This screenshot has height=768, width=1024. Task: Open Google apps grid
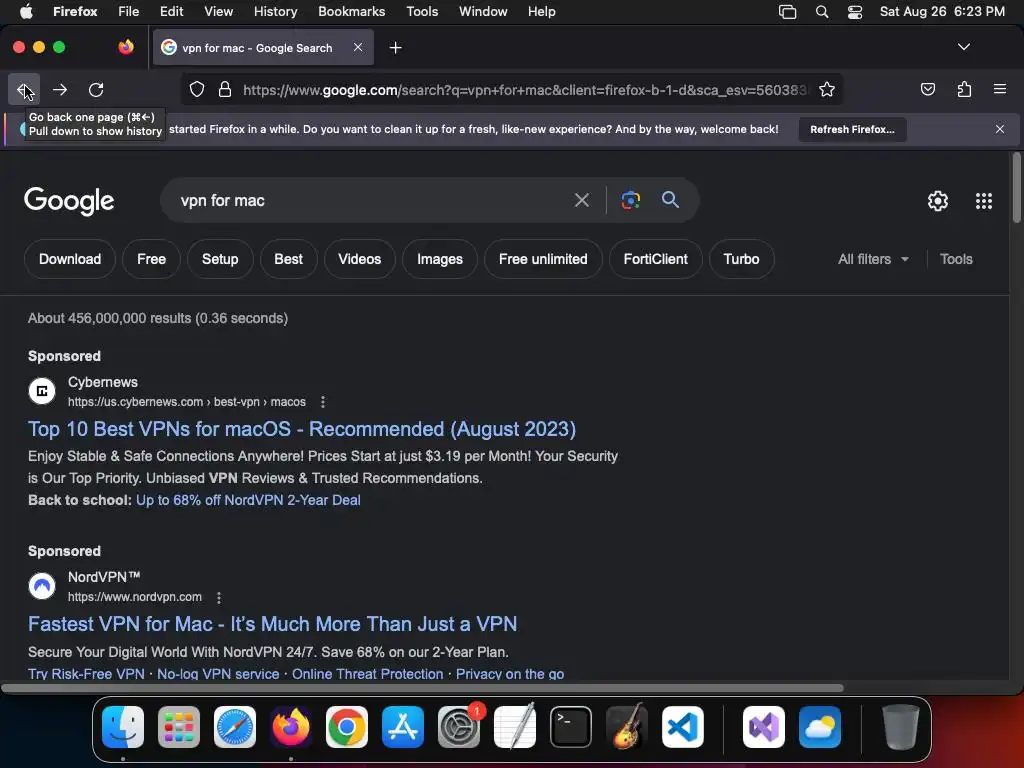pyautogui.click(x=984, y=200)
